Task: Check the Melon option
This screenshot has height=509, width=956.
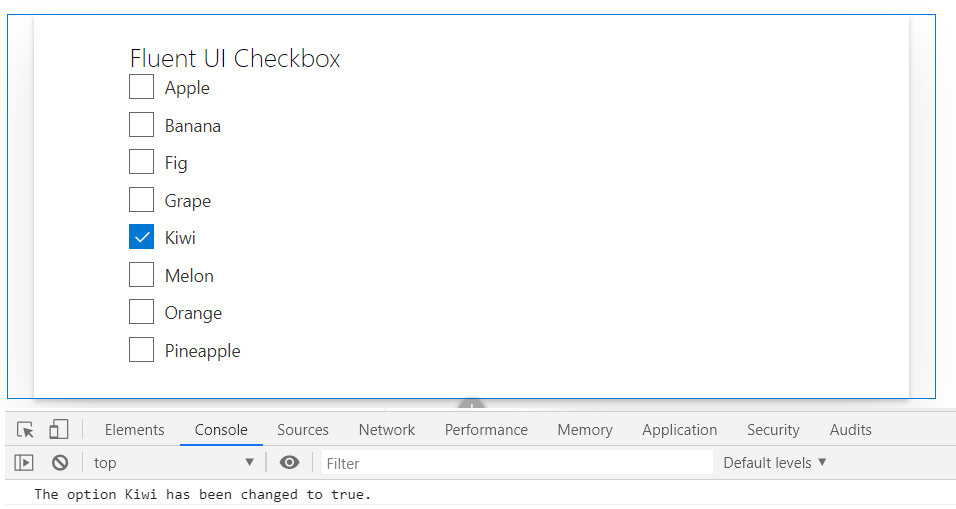Action: pyautogui.click(x=141, y=275)
